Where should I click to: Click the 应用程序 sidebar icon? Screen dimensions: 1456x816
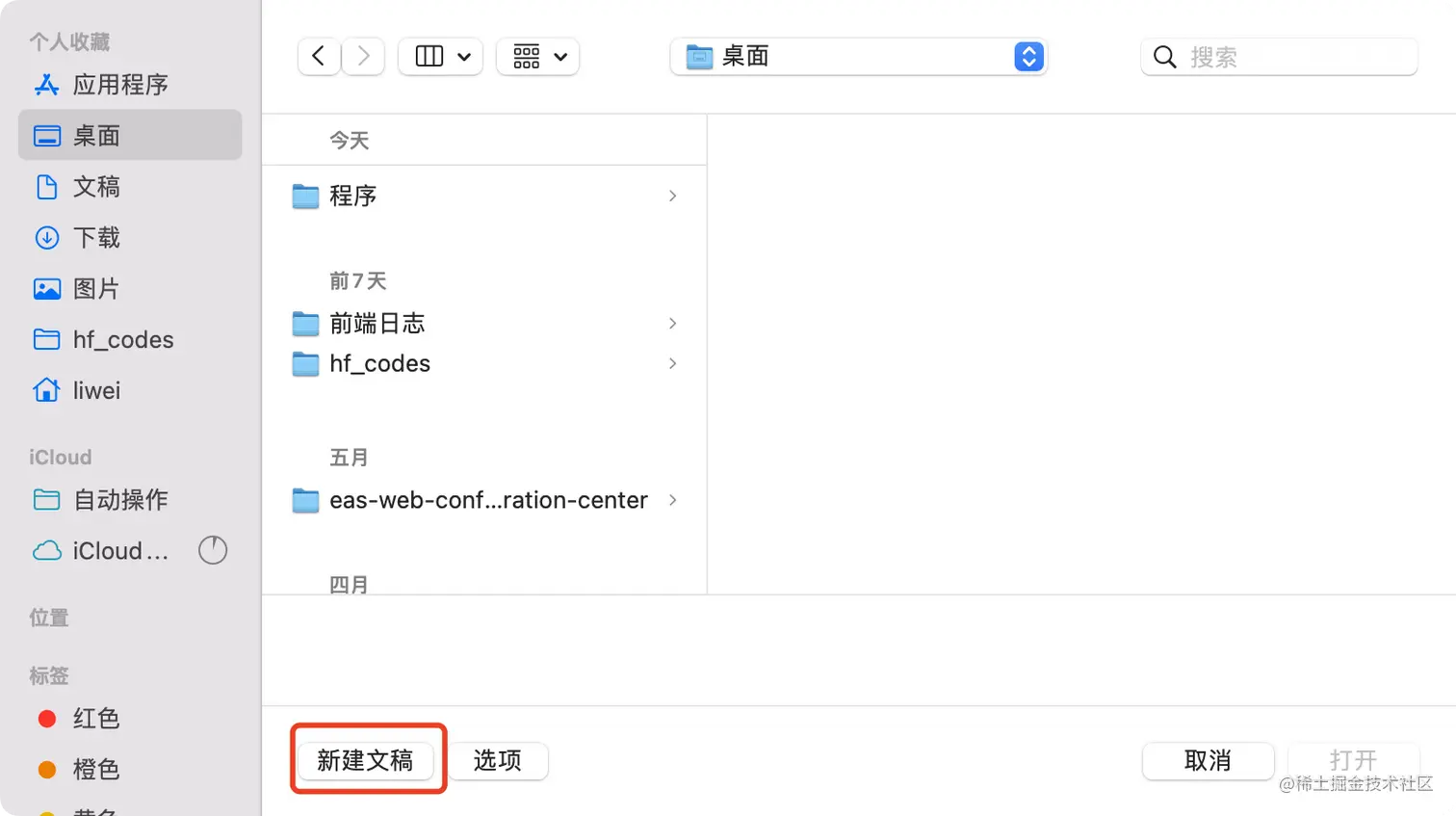pyautogui.click(x=46, y=85)
